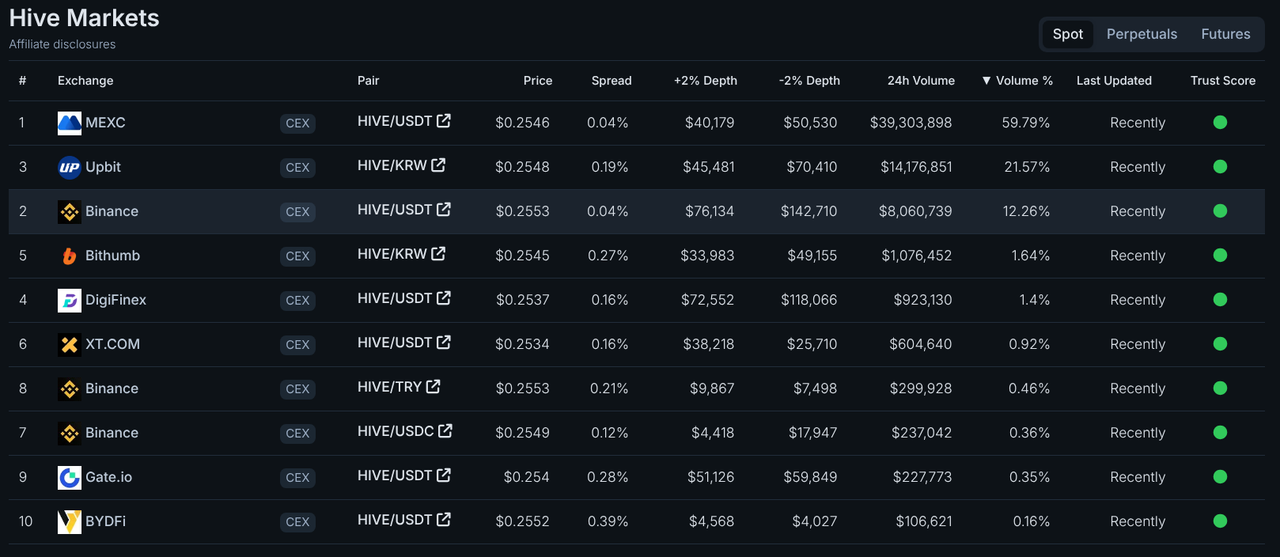Switch to the Perpetuals tab
Image resolution: width=1280 pixels, height=557 pixels.
pos(1142,34)
